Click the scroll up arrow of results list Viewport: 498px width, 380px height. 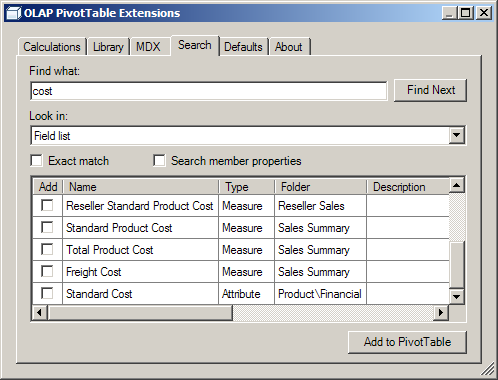tap(456, 185)
